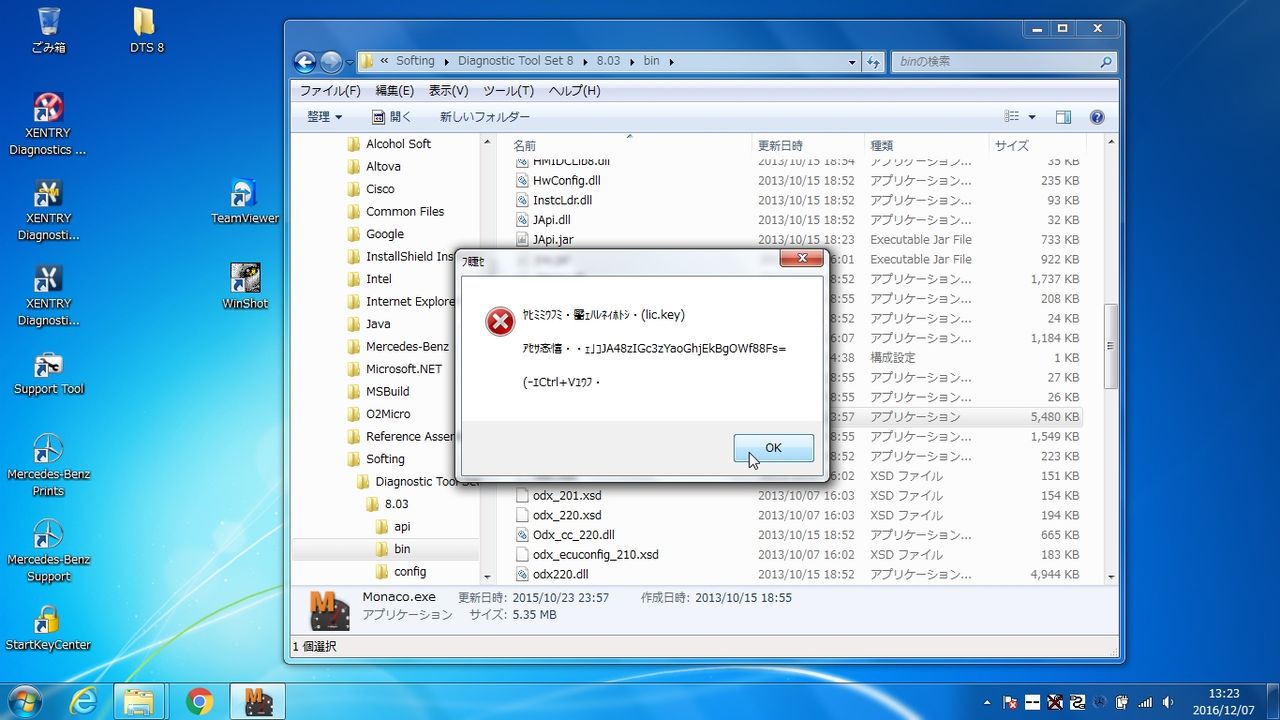1280x720 pixels.
Task: Select the odx_ecuconfig_210.xsd file
Action: [x=595, y=555]
